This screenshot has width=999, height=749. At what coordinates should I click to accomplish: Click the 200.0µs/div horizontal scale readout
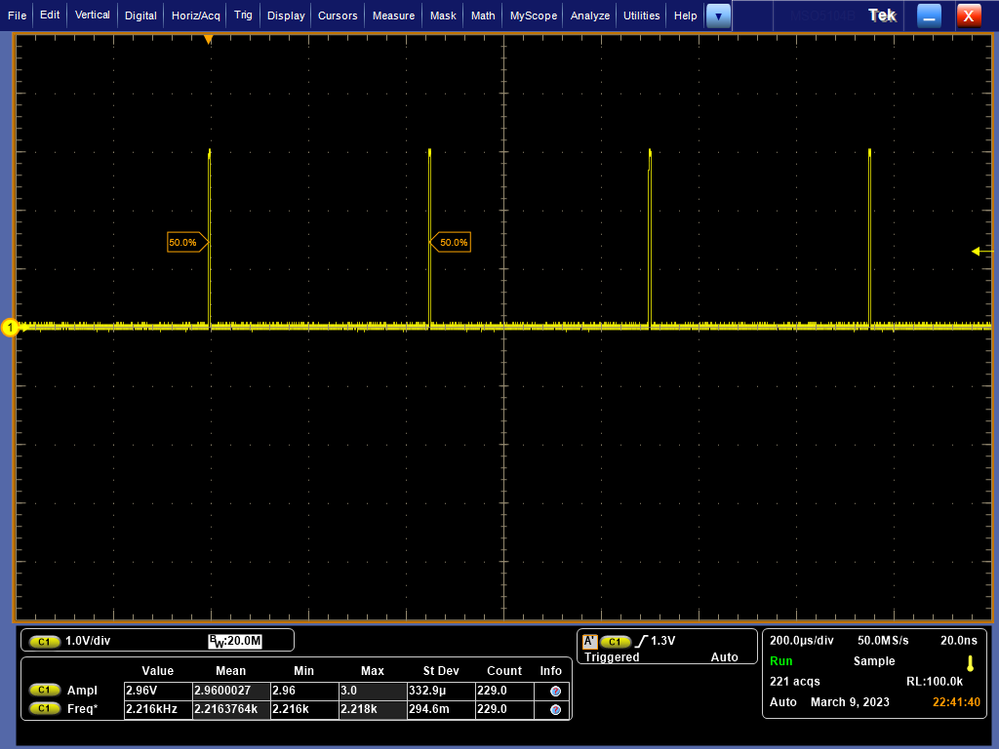click(x=802, y=640)
